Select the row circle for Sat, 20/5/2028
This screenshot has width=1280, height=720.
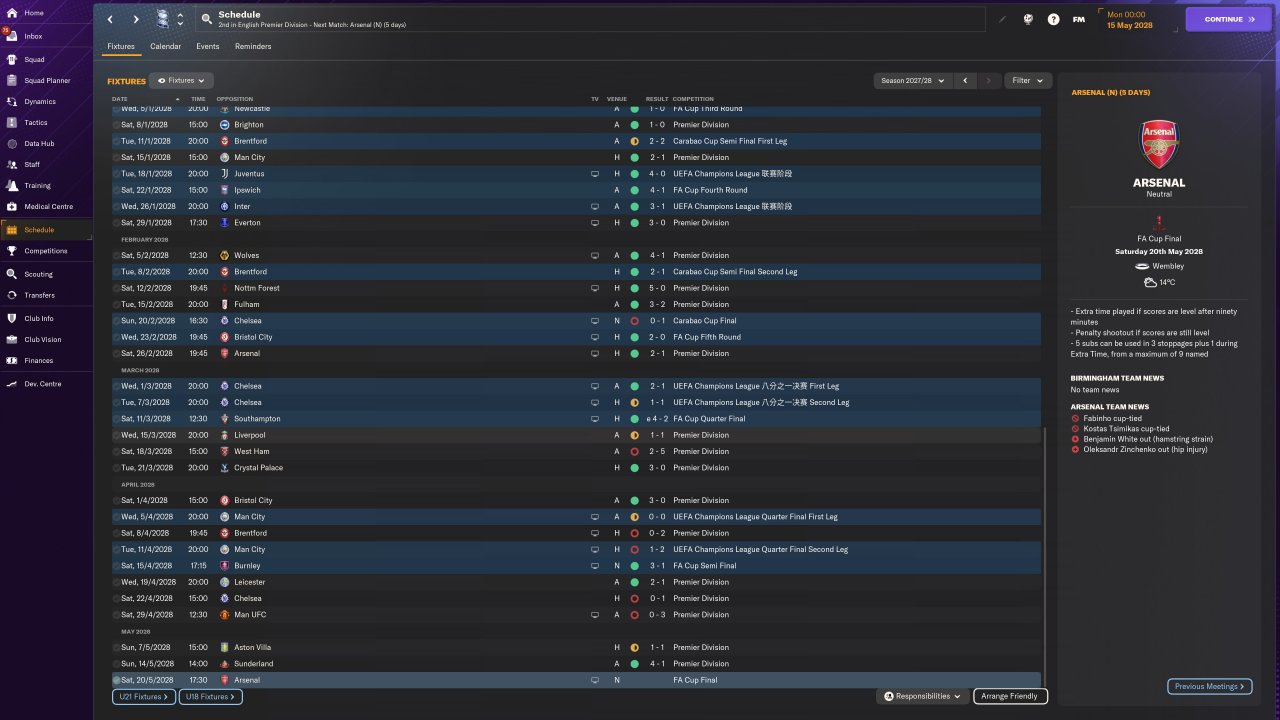tap(116, 680)
